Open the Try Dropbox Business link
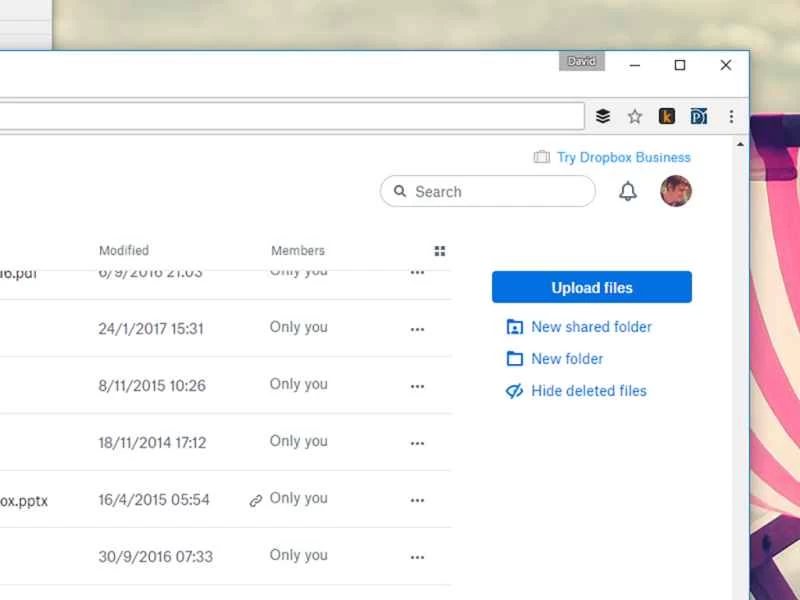 click(x=622, y=157)
